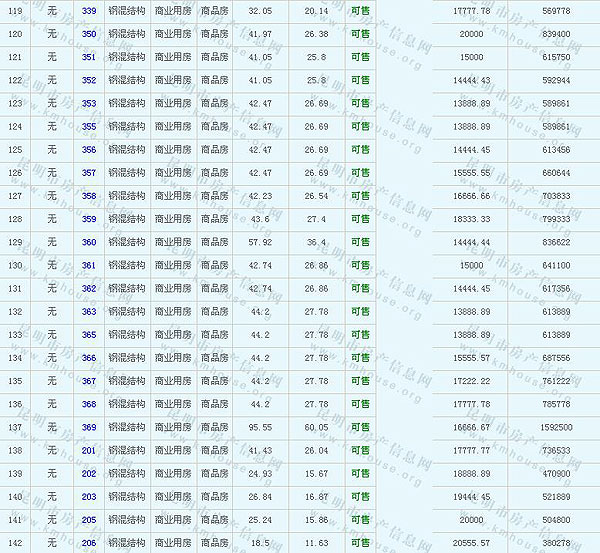Click room number 206
Screen dimensions: 600x553
point(89,543)
